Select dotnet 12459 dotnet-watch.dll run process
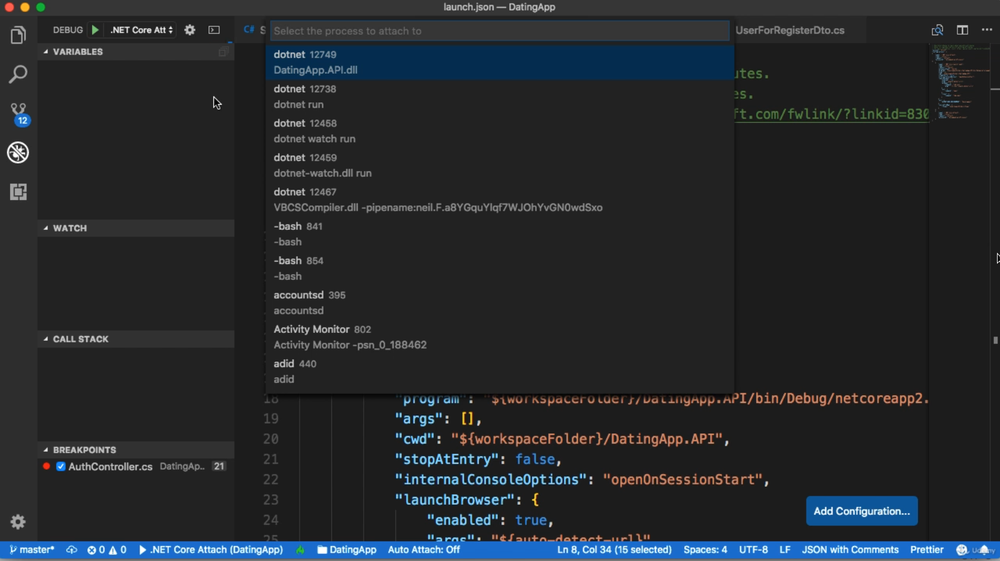Image resolution: width=1000 pixels, height=561 pixels. pos(499,165)
